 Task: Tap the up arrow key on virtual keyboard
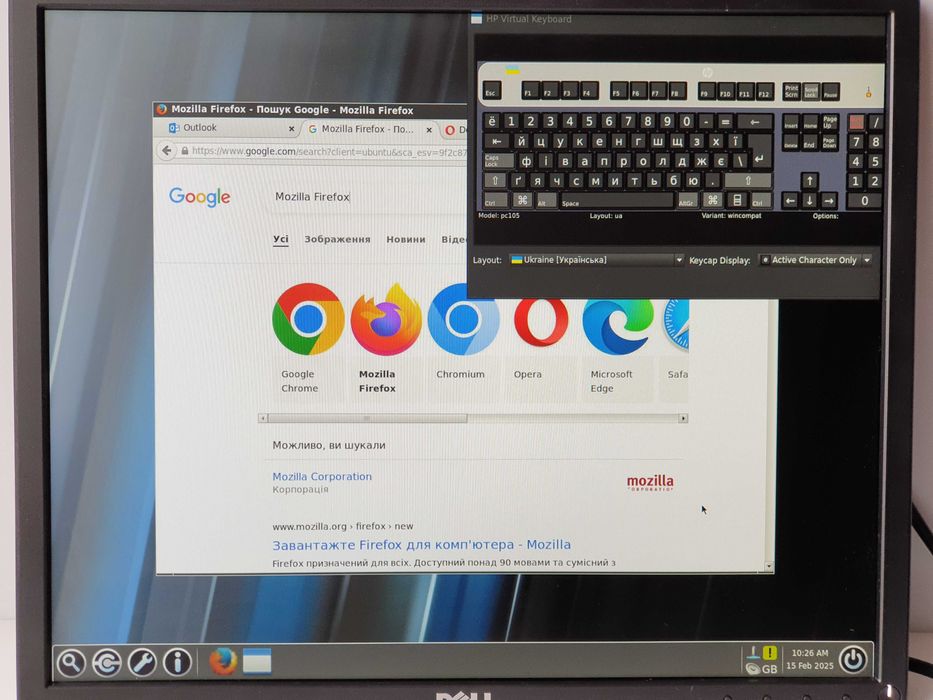pos(809,180)
